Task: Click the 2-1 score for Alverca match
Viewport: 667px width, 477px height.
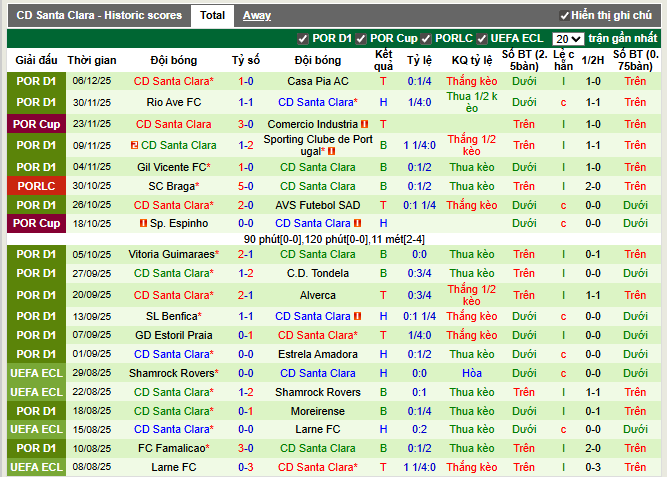Action: [246, 295]
